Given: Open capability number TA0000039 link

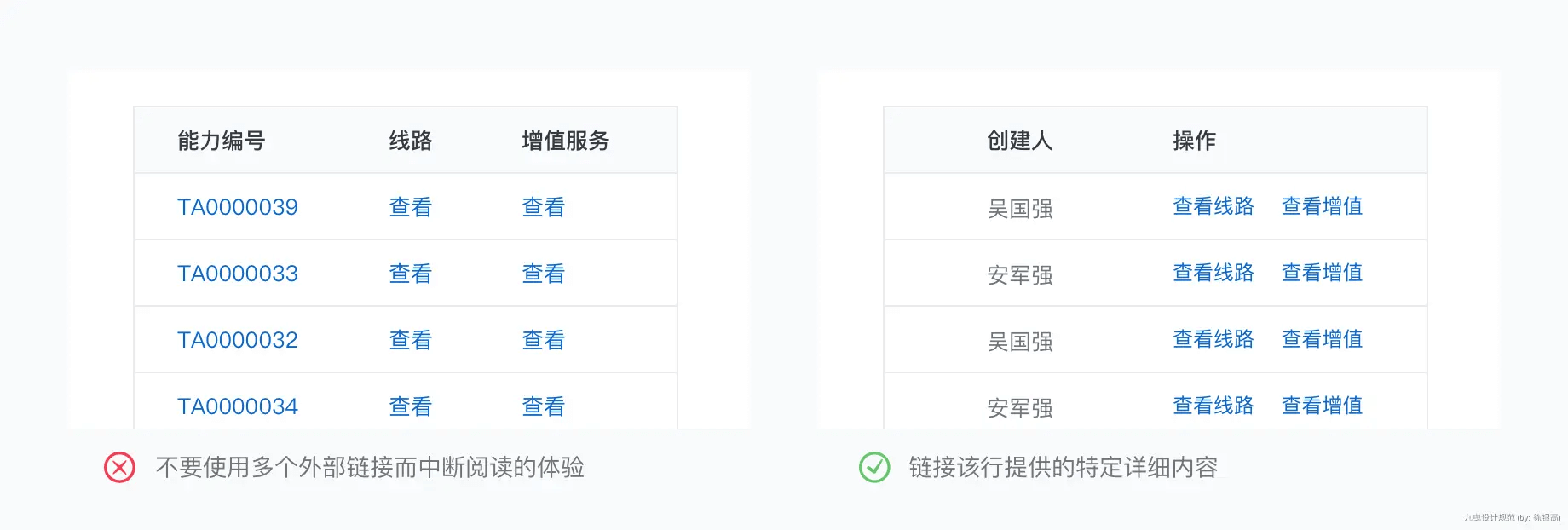Looking at the screenshot, I should (238, 207).
